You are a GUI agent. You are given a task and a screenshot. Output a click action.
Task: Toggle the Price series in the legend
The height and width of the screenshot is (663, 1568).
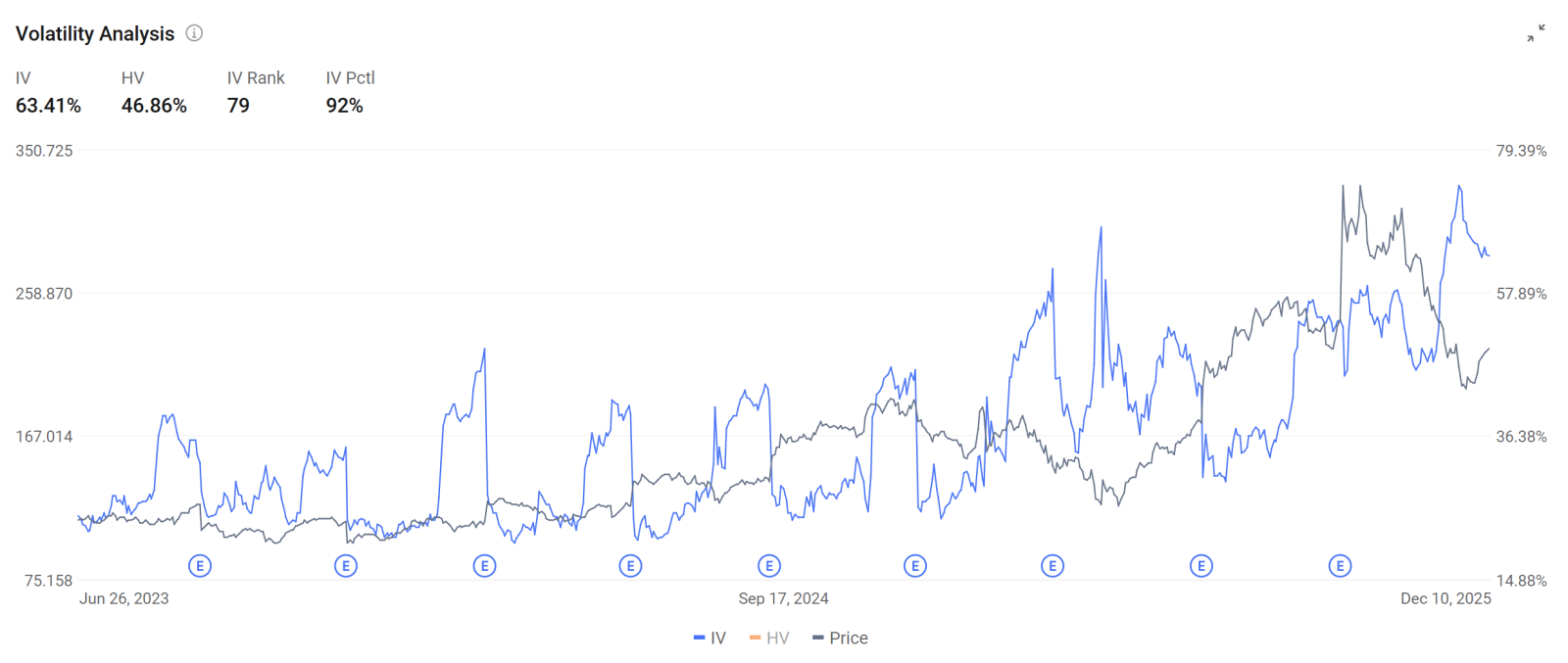pyautogui.click(x=841, y=639)
